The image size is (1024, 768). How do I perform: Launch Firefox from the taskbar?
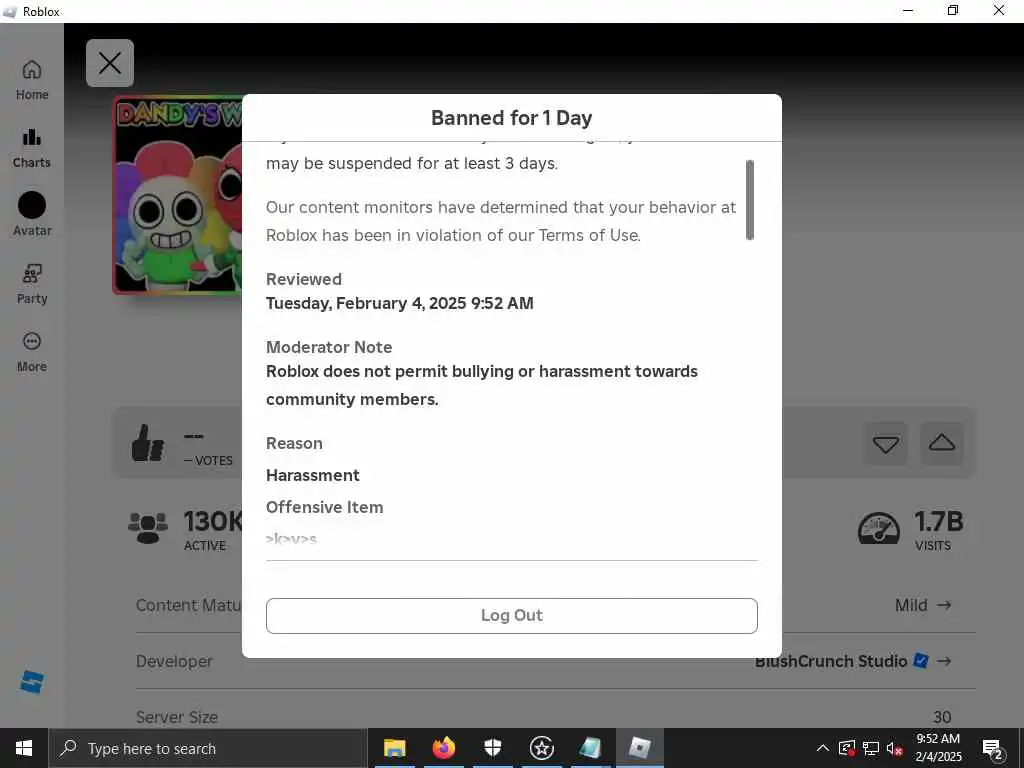click(x=443, y=748)
